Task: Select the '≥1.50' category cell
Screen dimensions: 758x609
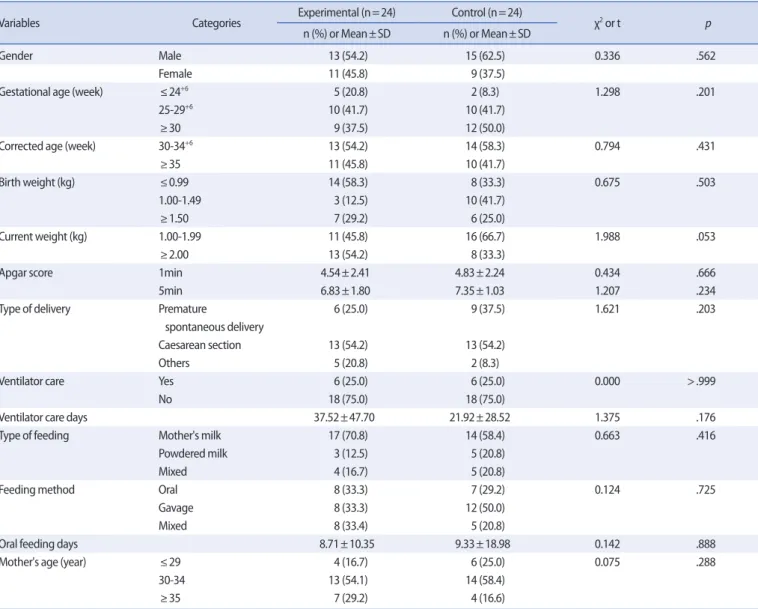Action: click(x=175, y=218)
